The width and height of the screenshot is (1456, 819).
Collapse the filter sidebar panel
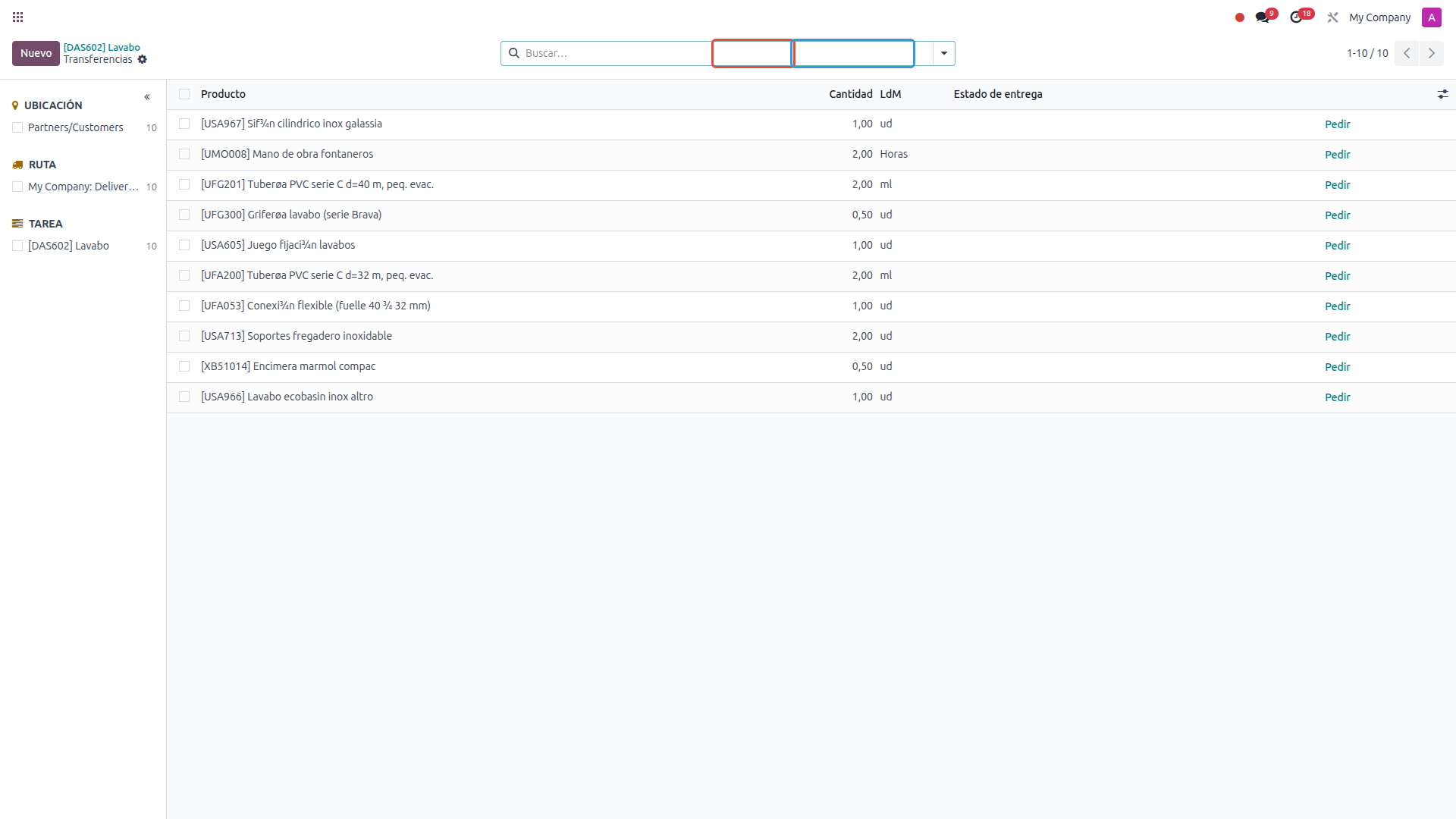click(147, 97)
